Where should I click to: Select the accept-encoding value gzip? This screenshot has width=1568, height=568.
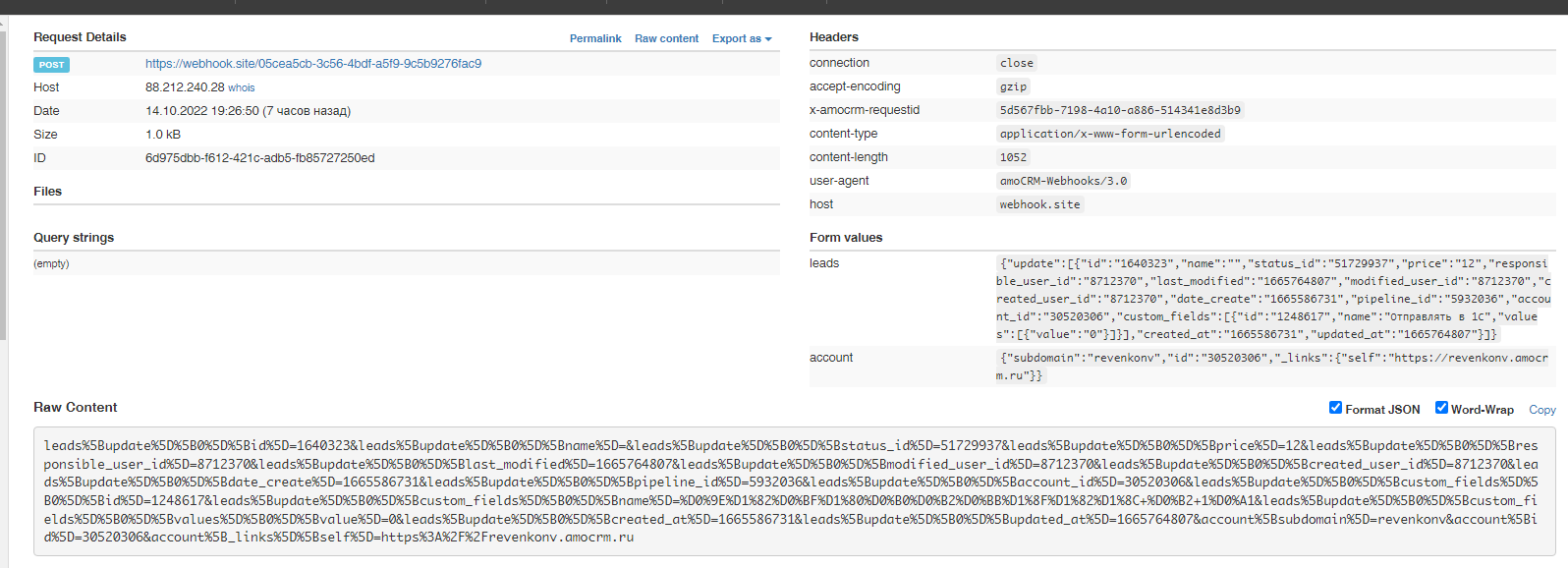(1013, 86)
